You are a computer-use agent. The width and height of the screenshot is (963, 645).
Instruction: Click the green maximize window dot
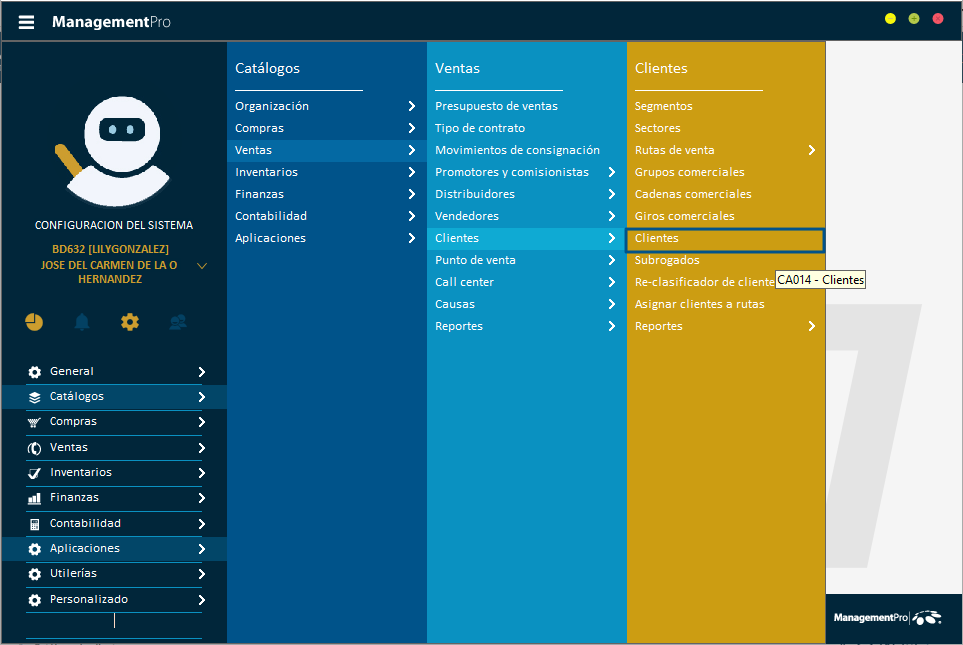(914, 18)
